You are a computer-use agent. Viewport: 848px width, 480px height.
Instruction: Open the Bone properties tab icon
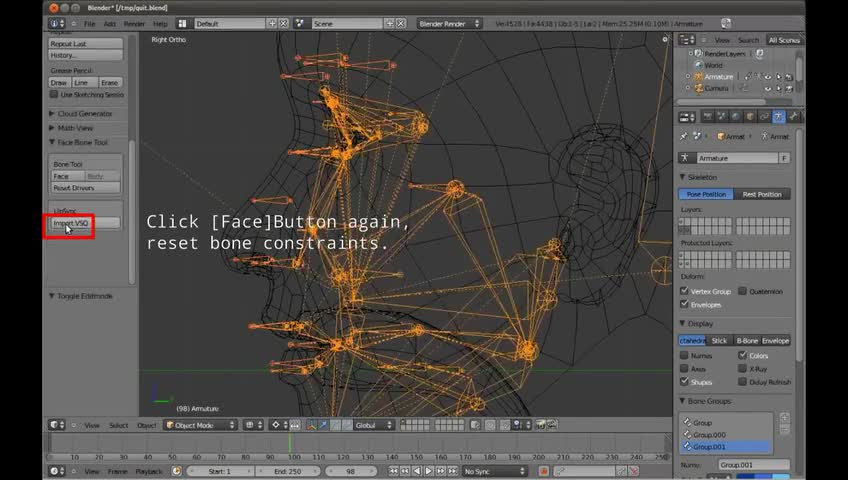pos(792,117)
